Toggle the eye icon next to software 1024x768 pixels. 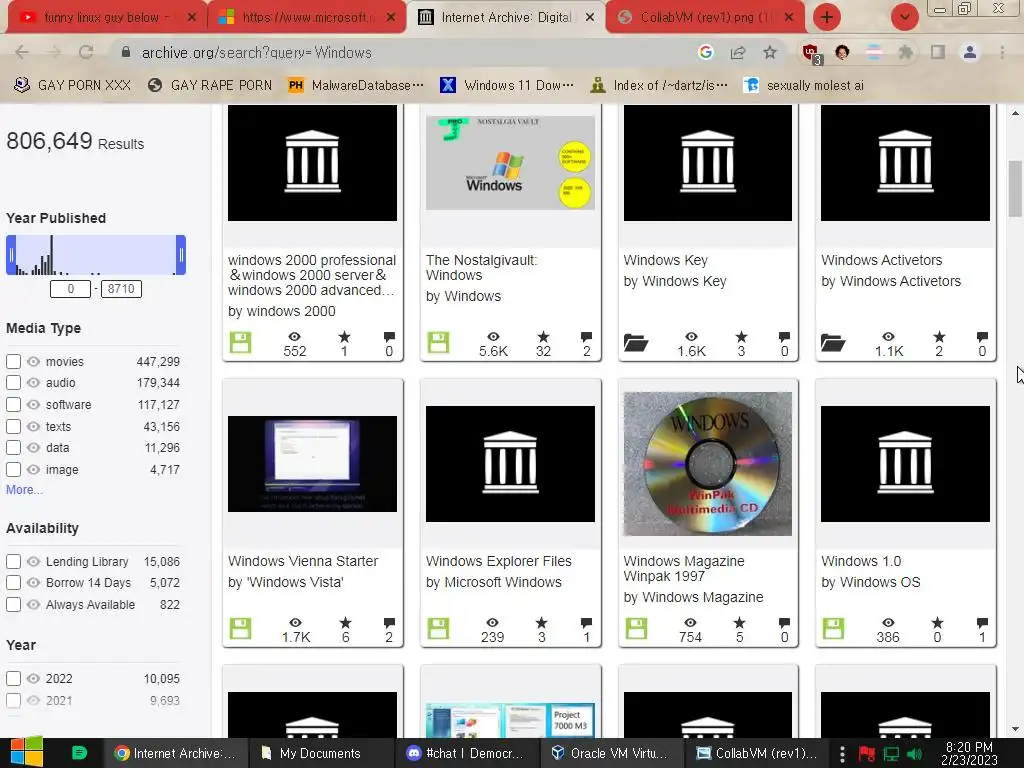click(33, 404)
